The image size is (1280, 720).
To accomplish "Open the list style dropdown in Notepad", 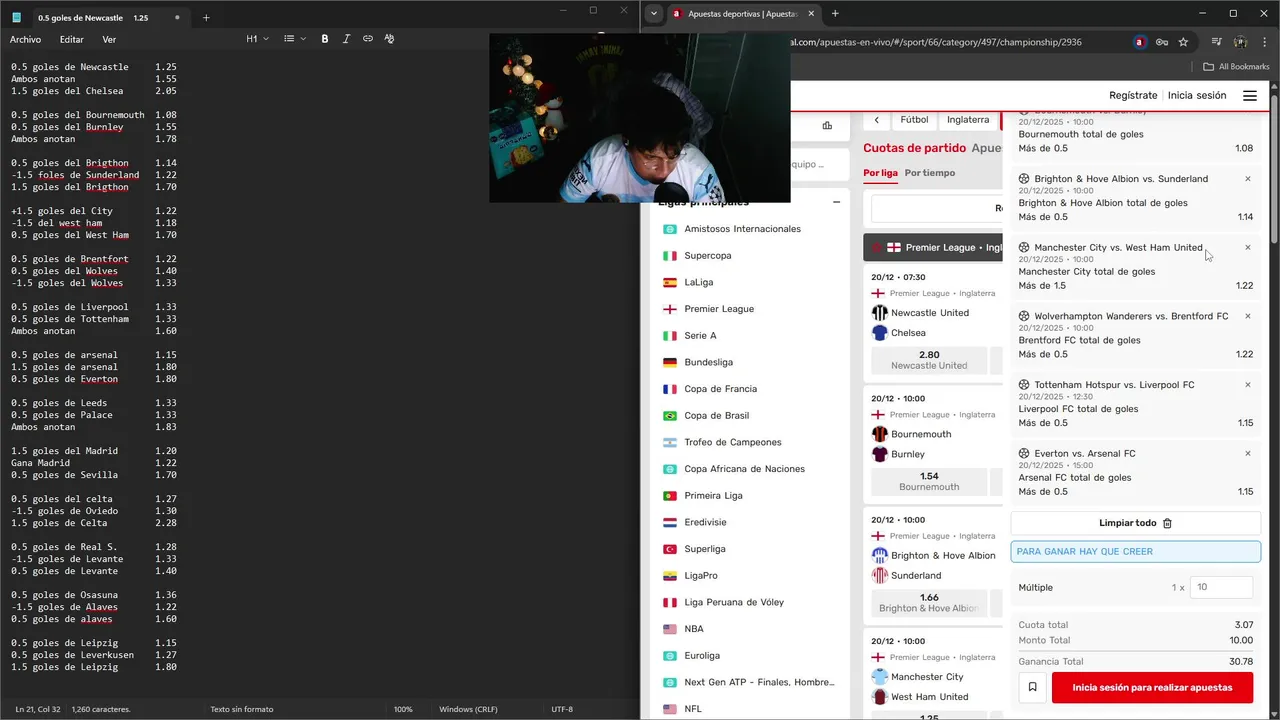I will tap(294, 39).
